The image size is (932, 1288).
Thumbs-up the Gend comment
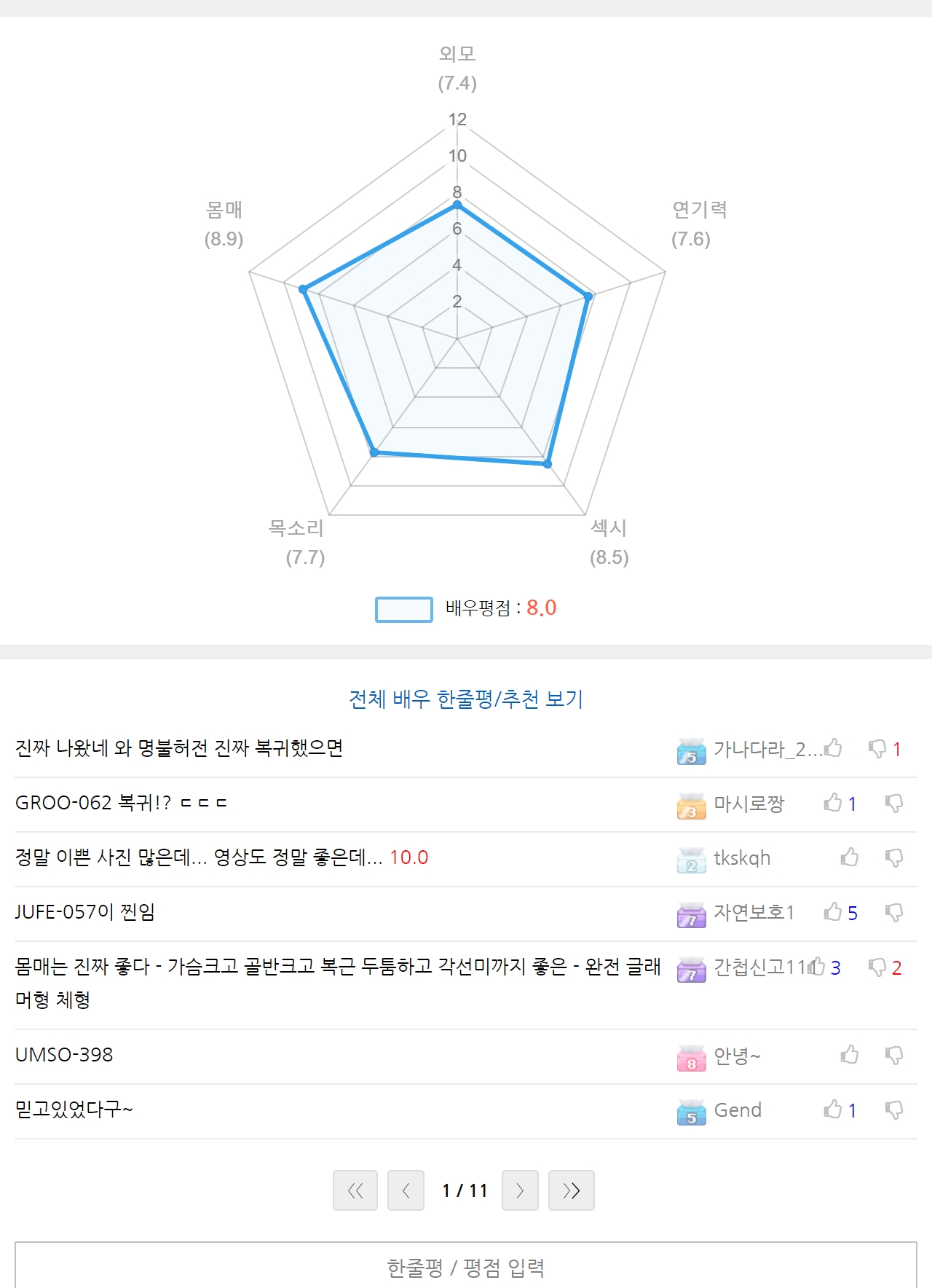click(x=832, y=1110)
